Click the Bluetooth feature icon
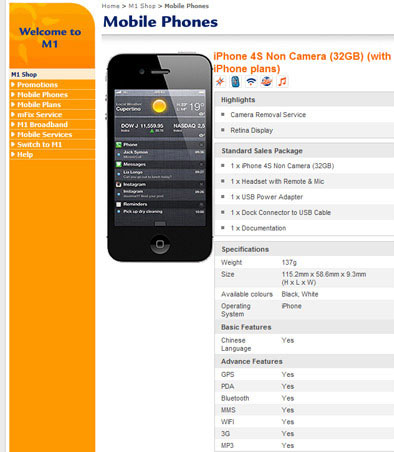This screenshot has height=452, width=394. point(235,81)
